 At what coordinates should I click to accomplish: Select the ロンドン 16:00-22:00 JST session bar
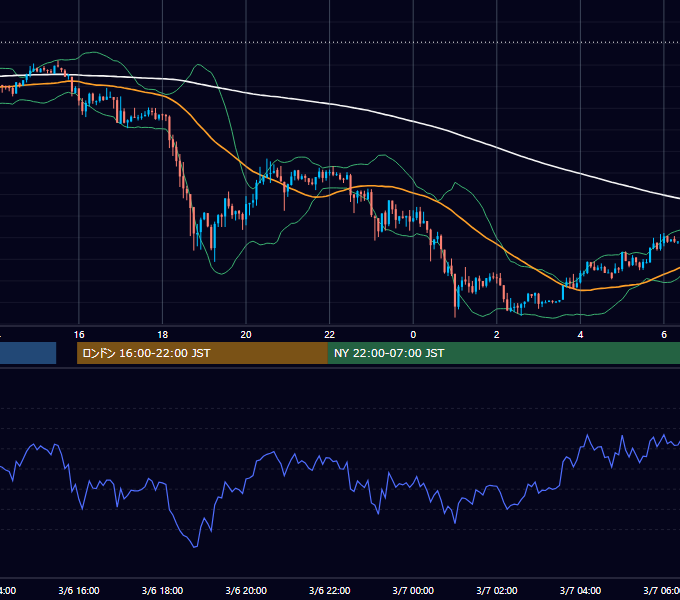(x=202, y=353)
